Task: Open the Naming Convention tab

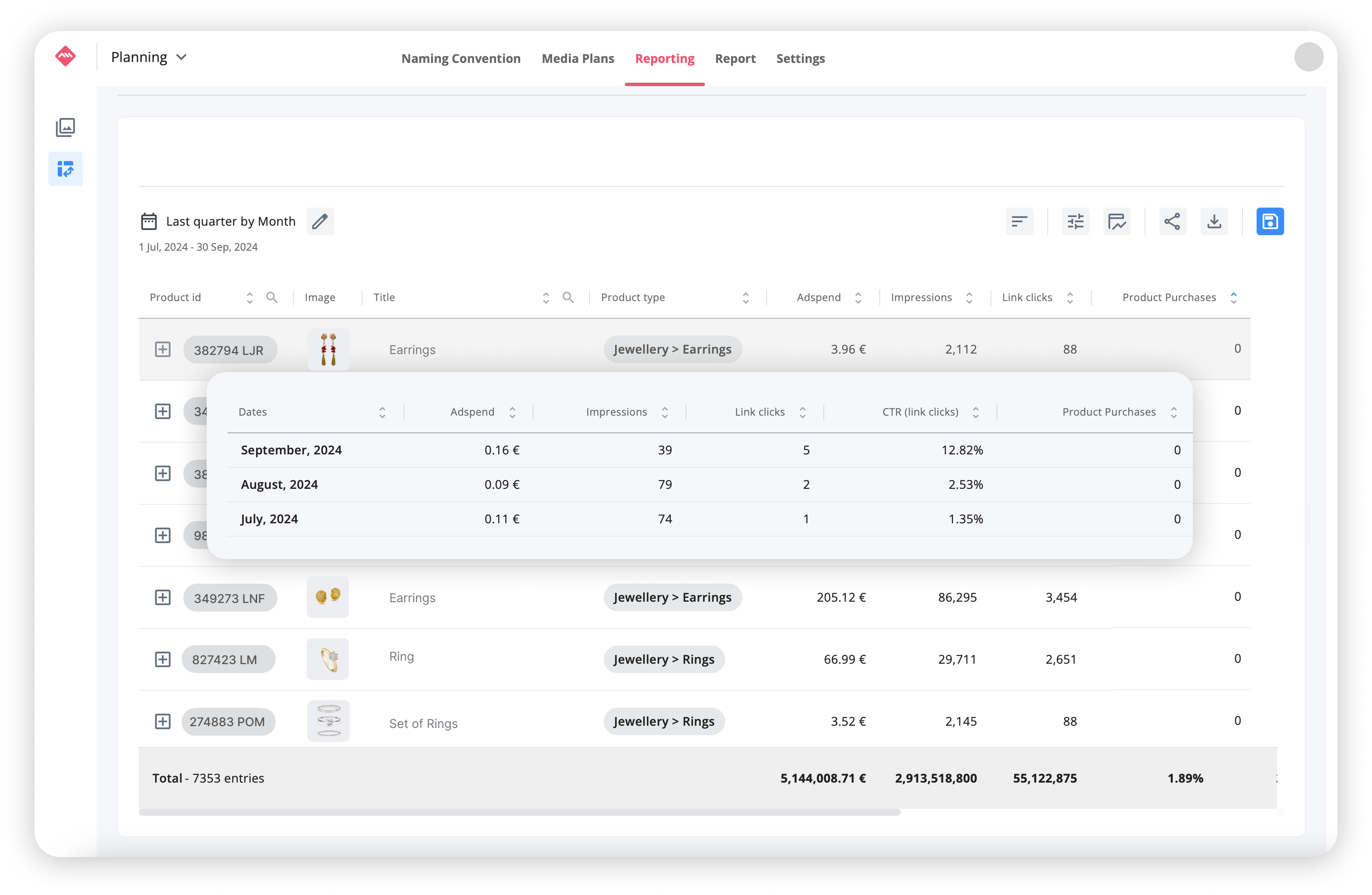Action: click(461, 58)
